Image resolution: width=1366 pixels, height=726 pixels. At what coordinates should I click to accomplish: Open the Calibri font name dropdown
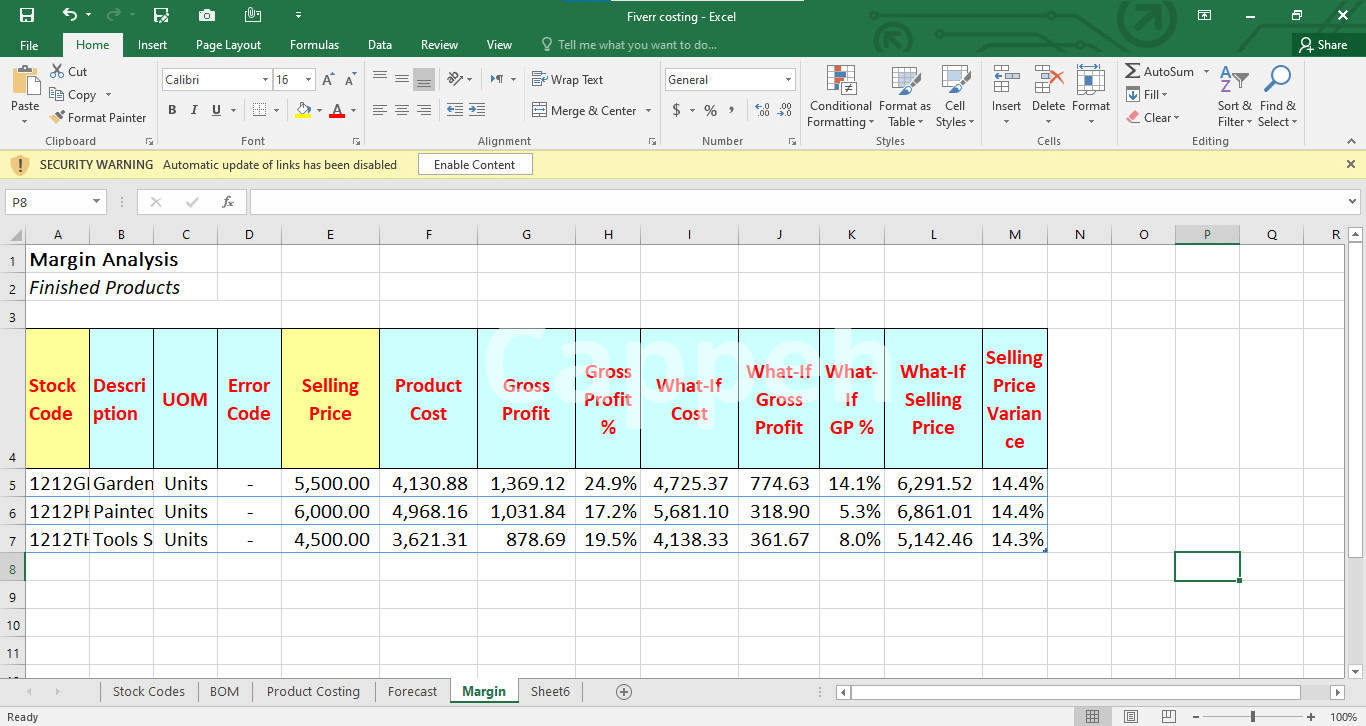click(265, 80)
